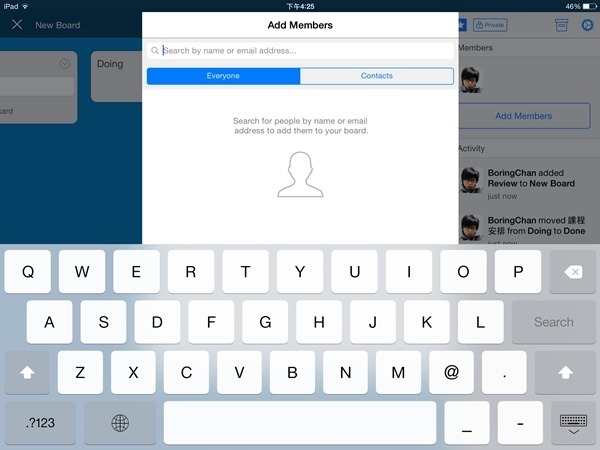600x450 pixels.
Task: Tap the J key
Action: [373, 322]
